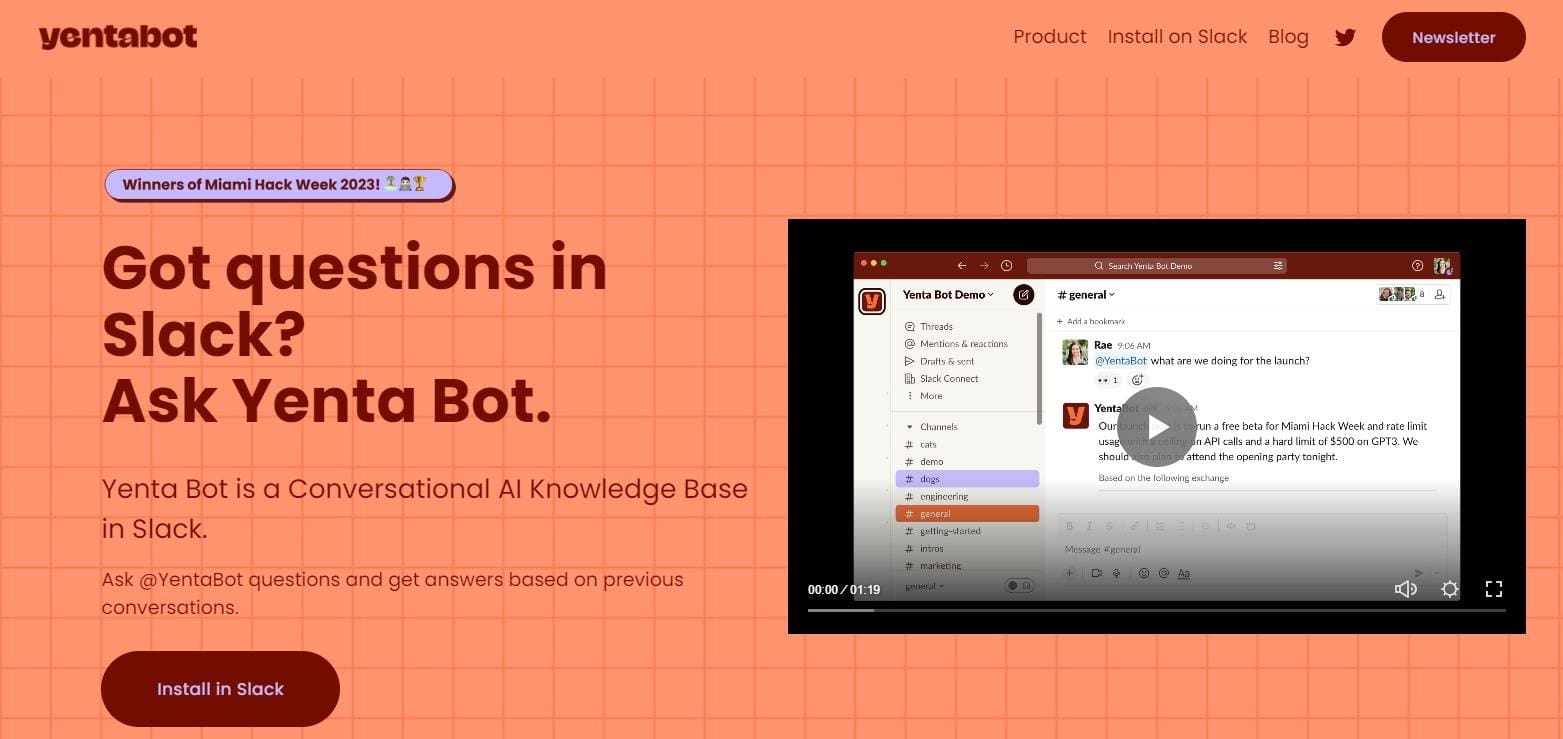
Task: Click the member avatars showing 8
Action: pos(1402,294)
